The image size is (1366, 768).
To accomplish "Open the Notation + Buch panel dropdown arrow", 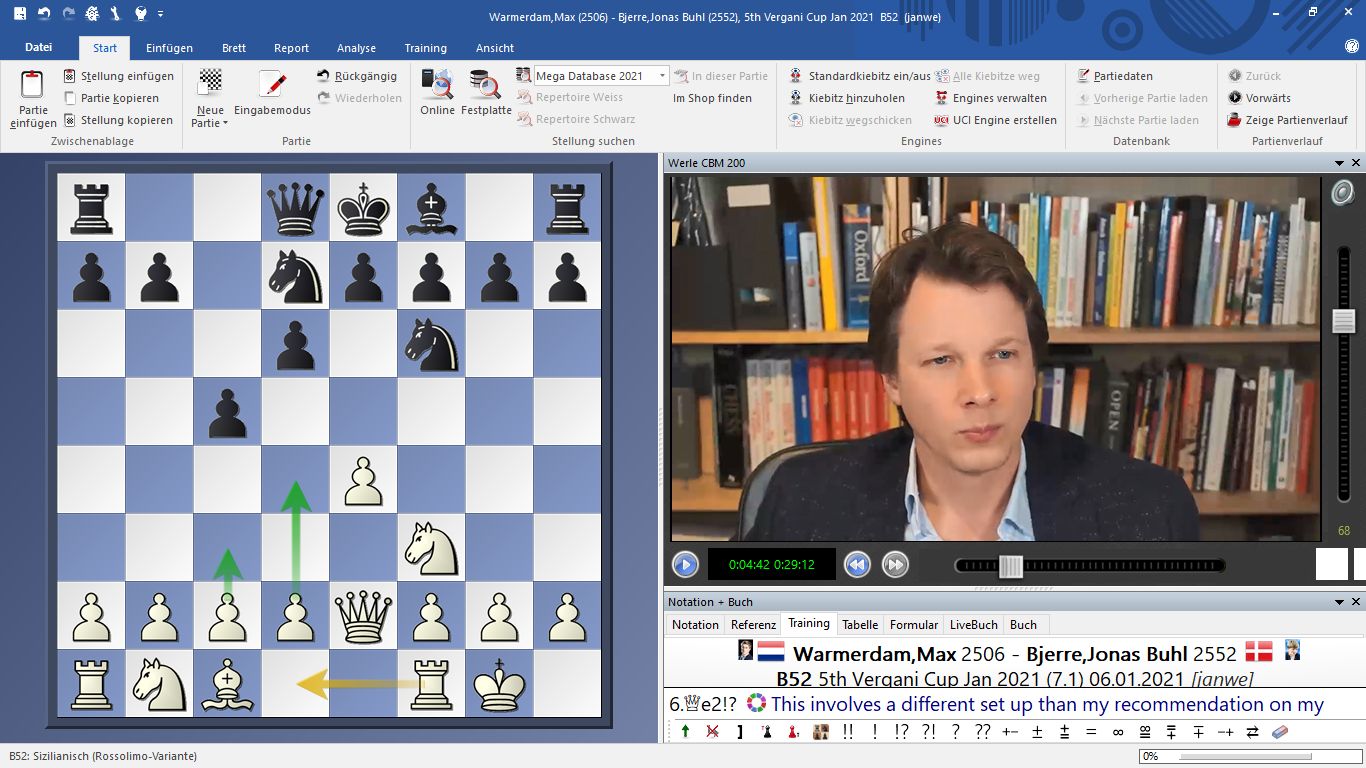I will tap(1340, 602).
